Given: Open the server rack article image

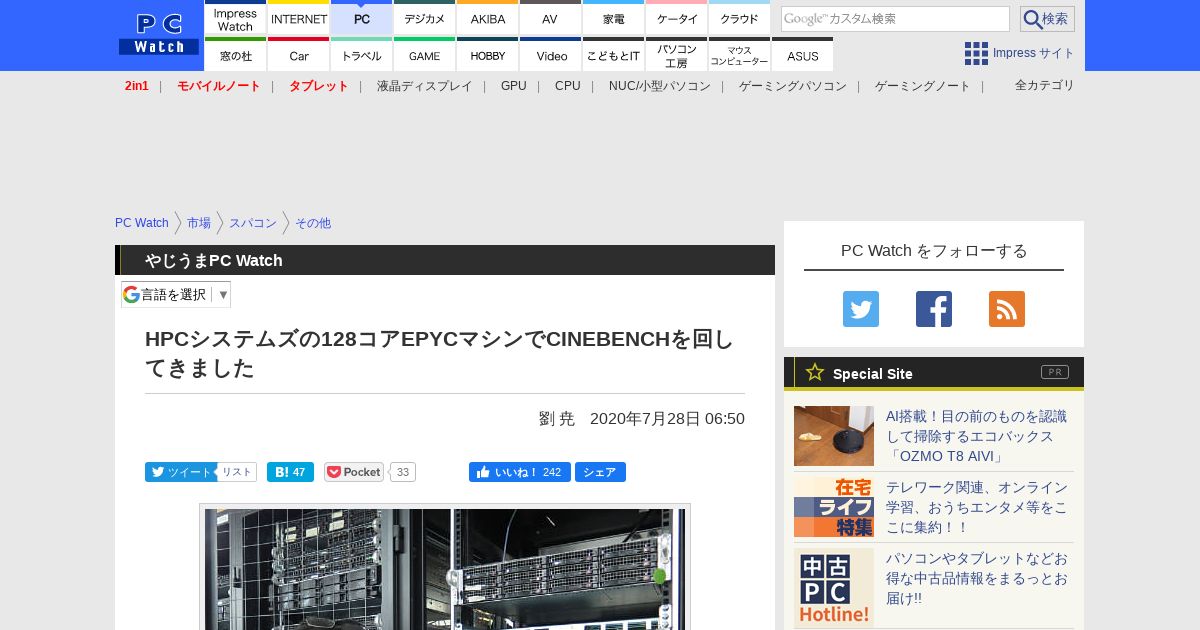Looking at the screenshot, I should pyautogui.click(x=445, y=568).
